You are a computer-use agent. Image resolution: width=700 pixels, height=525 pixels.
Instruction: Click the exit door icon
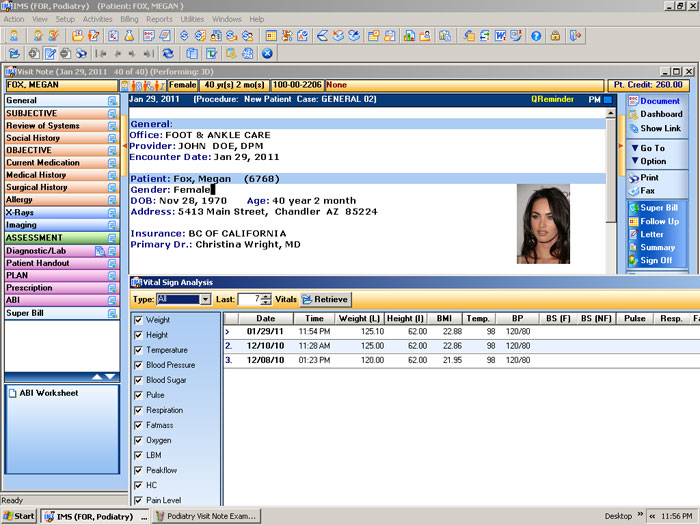pyautogui.click(x=575, y=36)
